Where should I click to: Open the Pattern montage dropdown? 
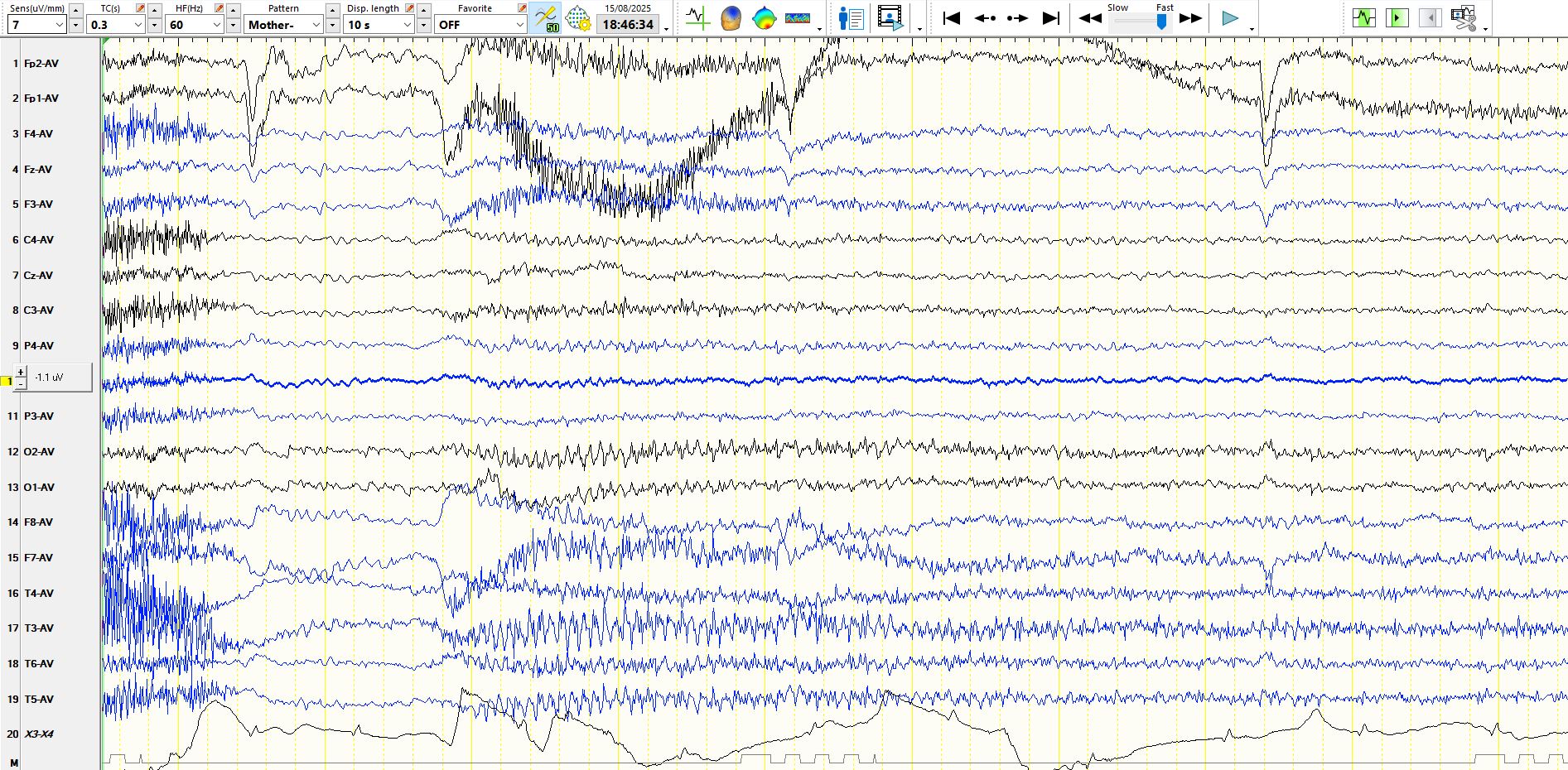283,25
